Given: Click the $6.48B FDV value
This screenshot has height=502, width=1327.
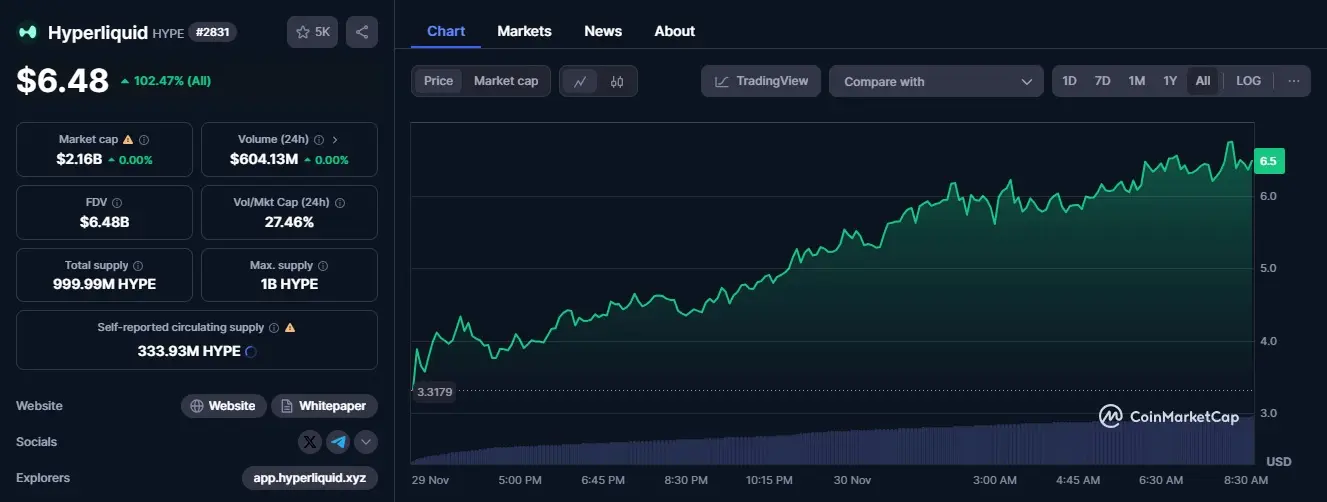Looking at the screenshot, I should pos(104,221).
